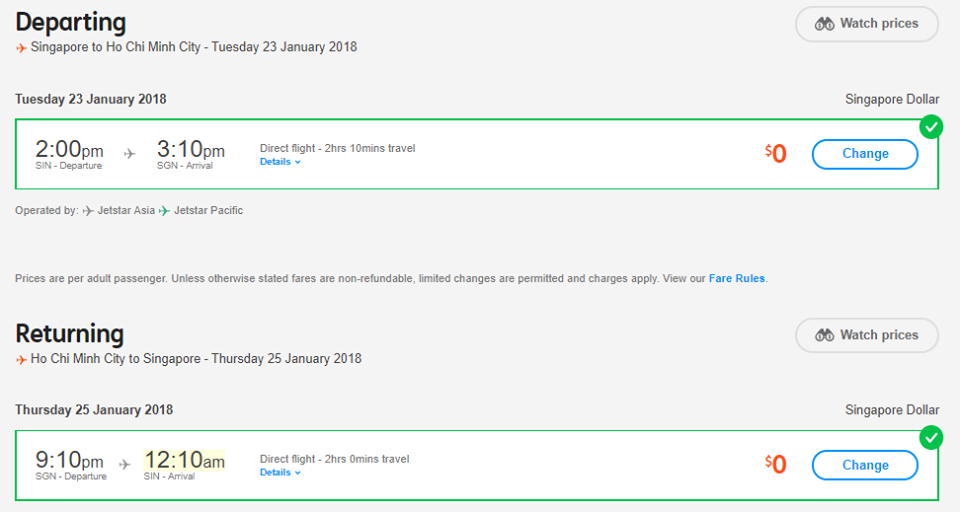The image size is (960, 512).
Task: Click orange plane icon beside Ho Chi Minh City to Singapore
Action: click(x=21, y=360)
